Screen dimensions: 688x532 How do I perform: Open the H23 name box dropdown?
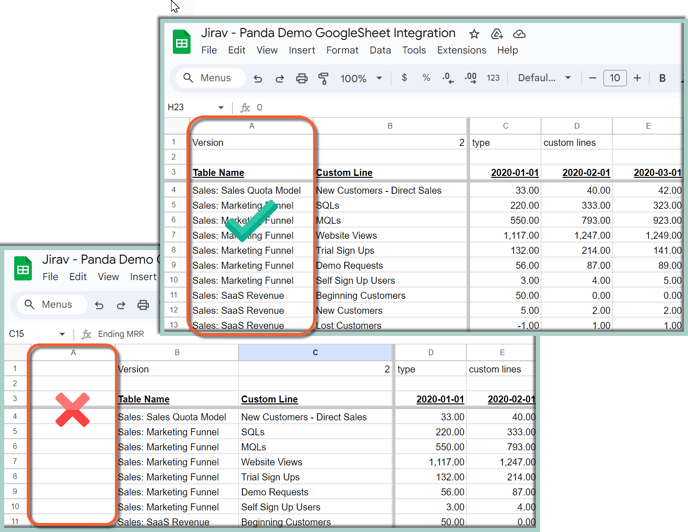[x=221, y=108]
